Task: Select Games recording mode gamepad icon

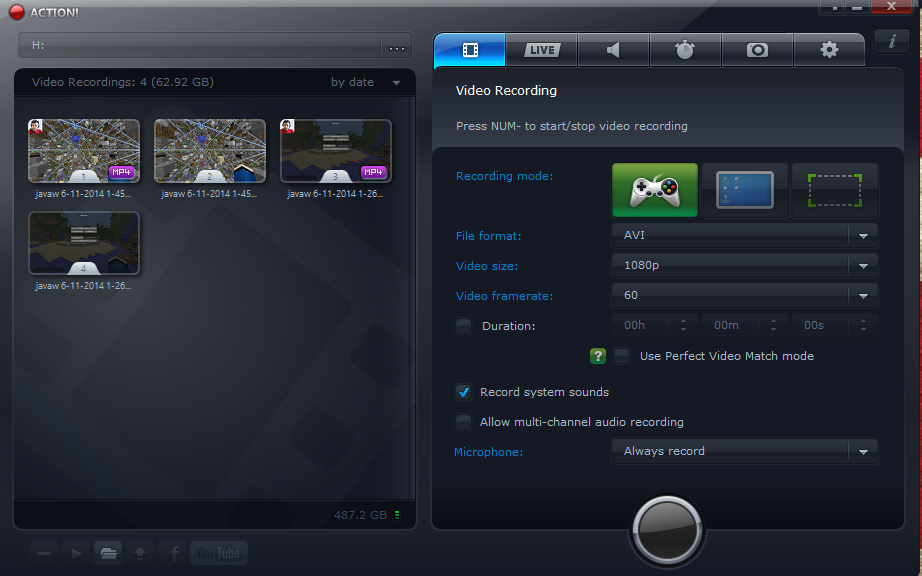Action: (x=654, y=190)
